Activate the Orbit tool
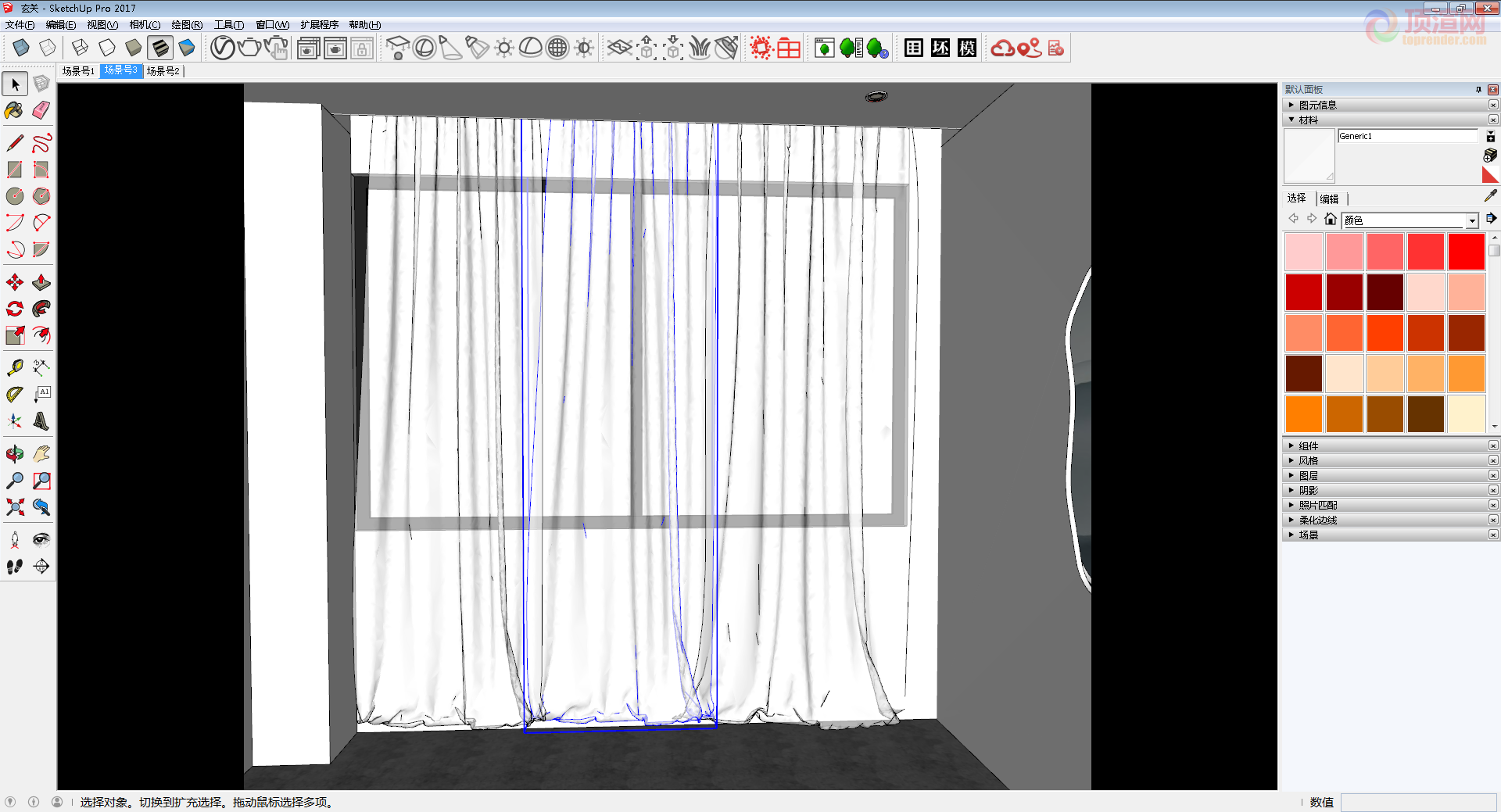The image size is (1501, 812). point(15,454)
